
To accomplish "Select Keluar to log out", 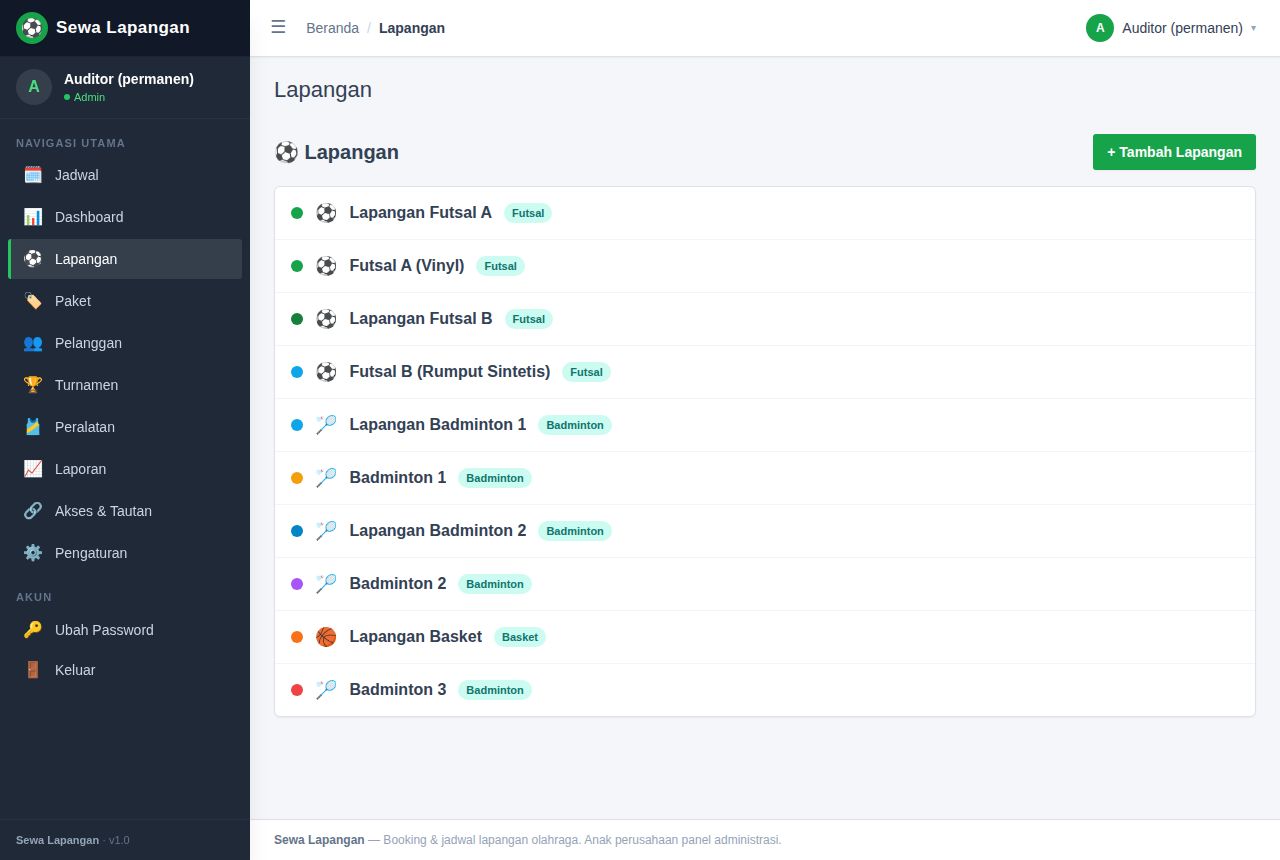I will click(125, 670).
